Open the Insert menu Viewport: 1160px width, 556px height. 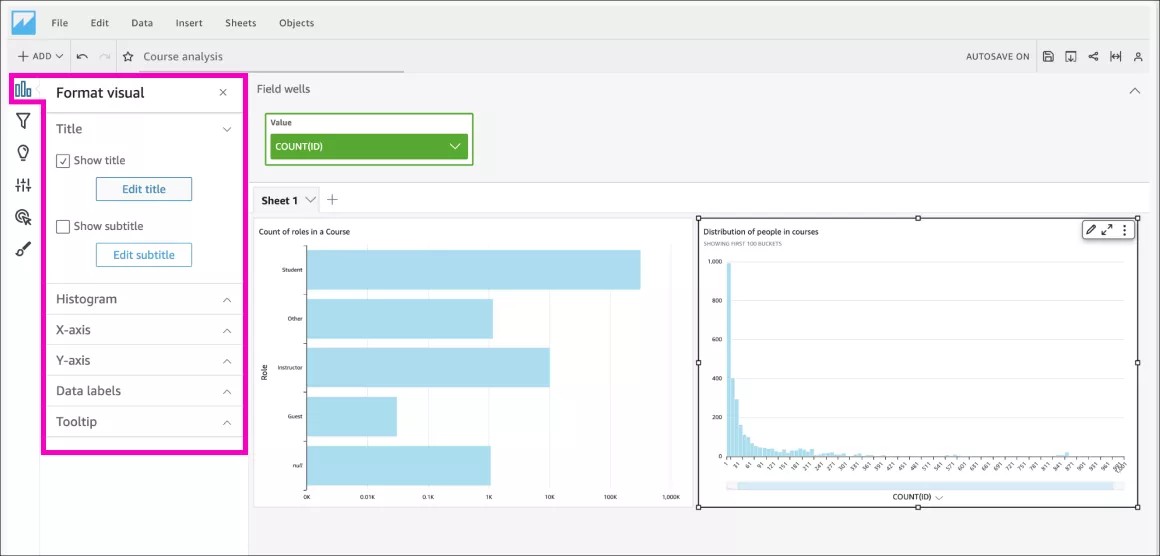pyautogui.click(x=188, y=23)
